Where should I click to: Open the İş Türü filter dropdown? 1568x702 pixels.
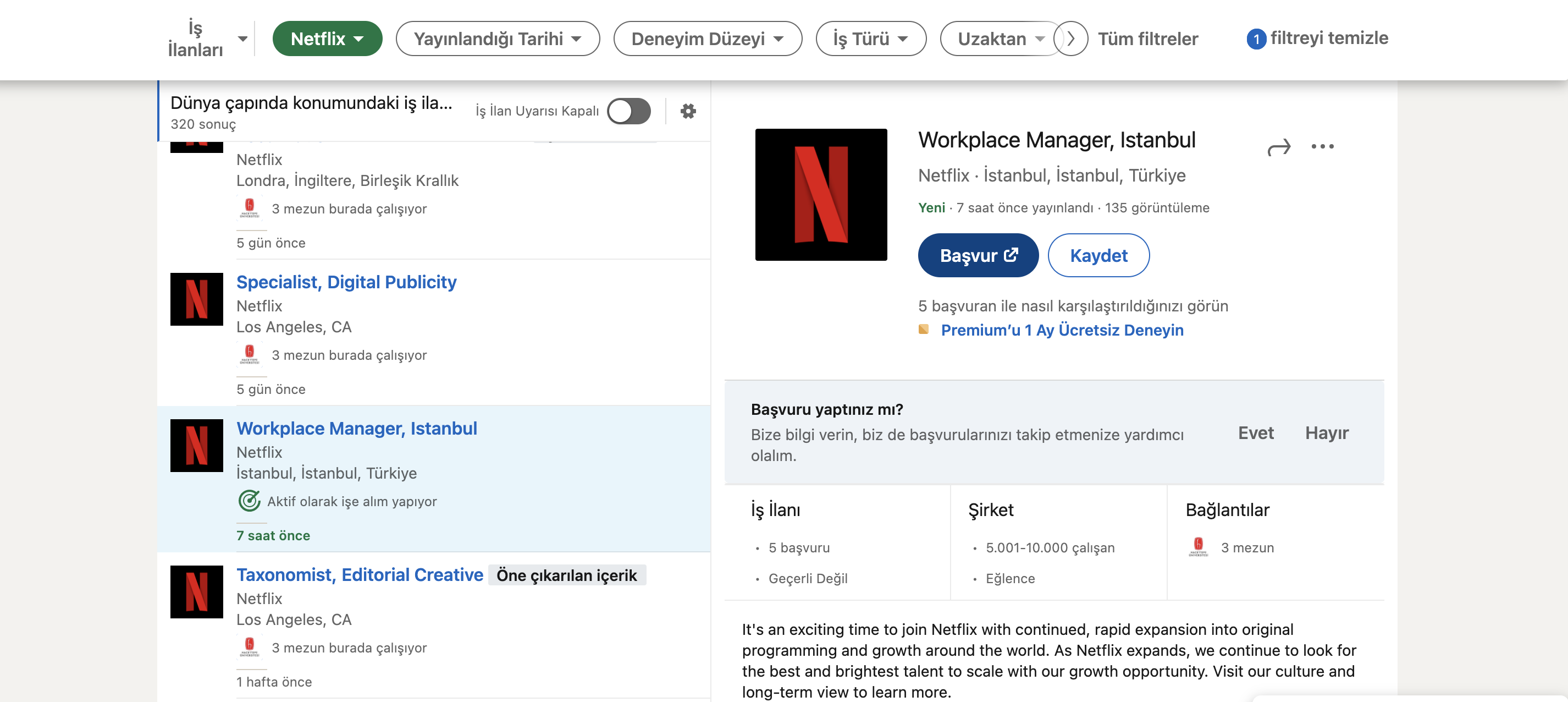(870, 39)
